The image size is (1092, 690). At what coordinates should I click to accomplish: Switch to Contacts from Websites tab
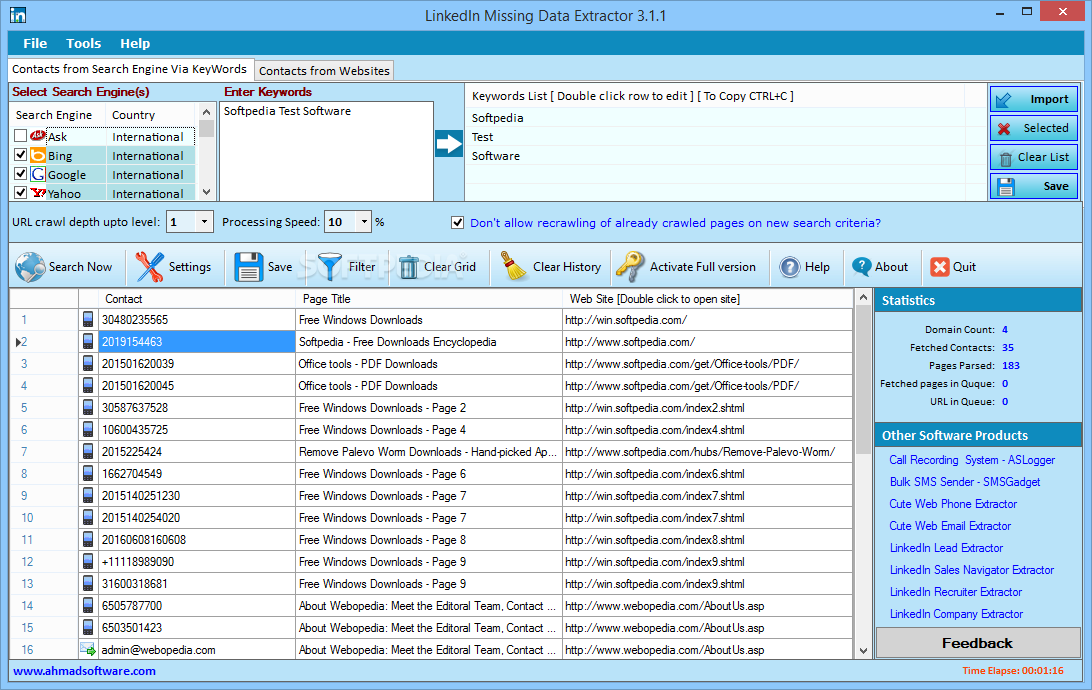click(x=324, y=71)
